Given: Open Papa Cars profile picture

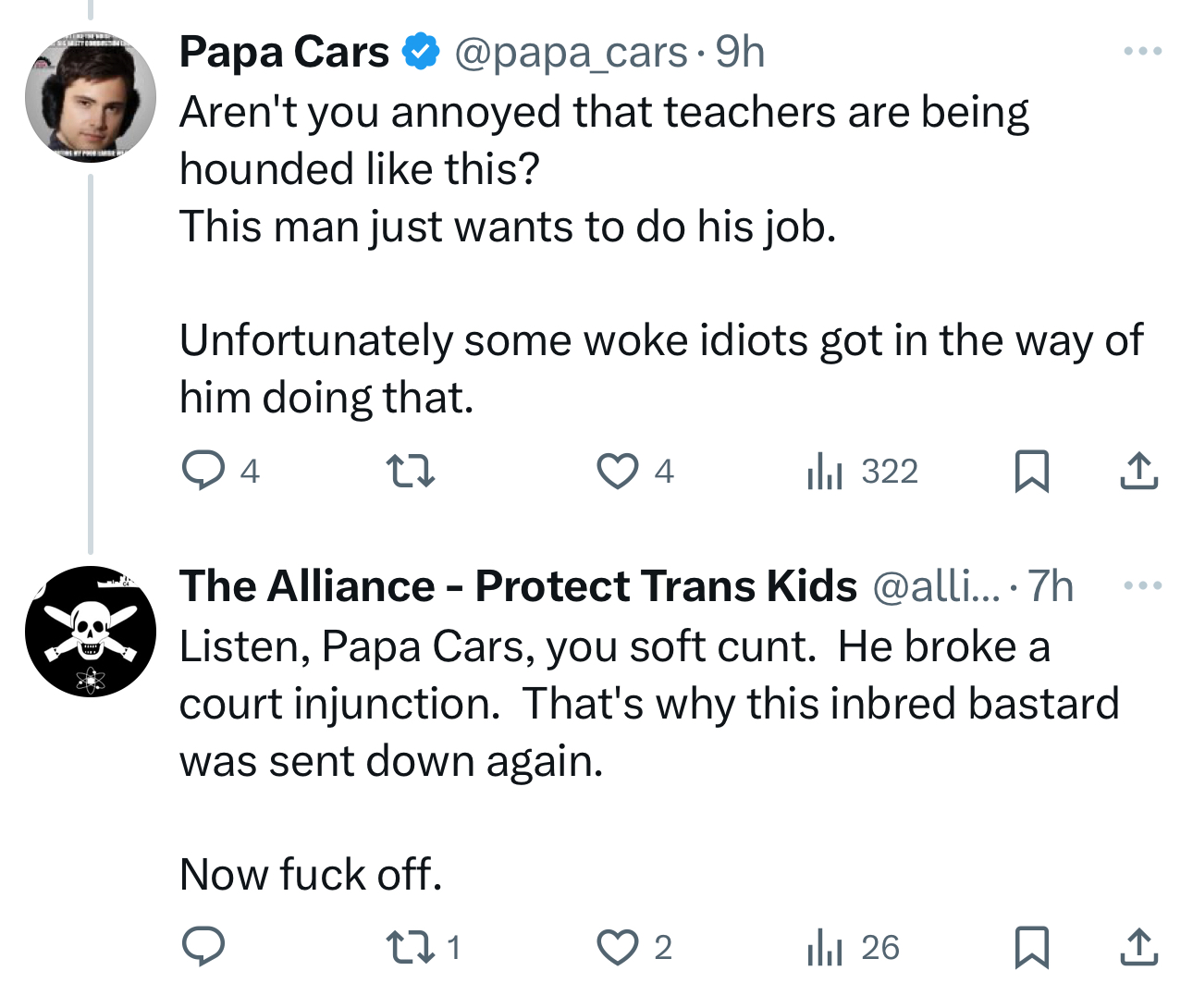Looking at the screenshot, I should pos(91,97).
